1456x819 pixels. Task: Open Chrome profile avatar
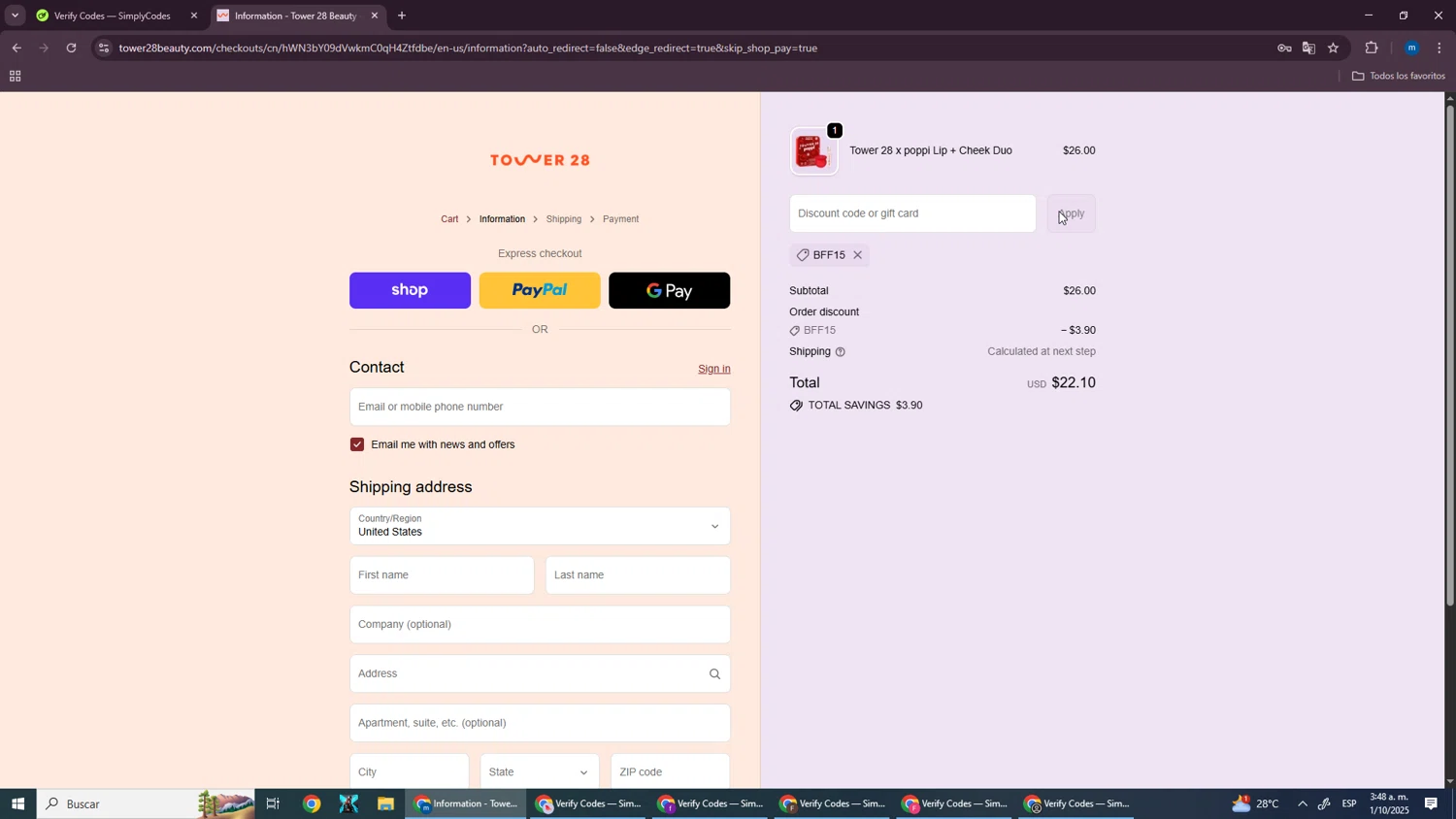[1411, 48]
